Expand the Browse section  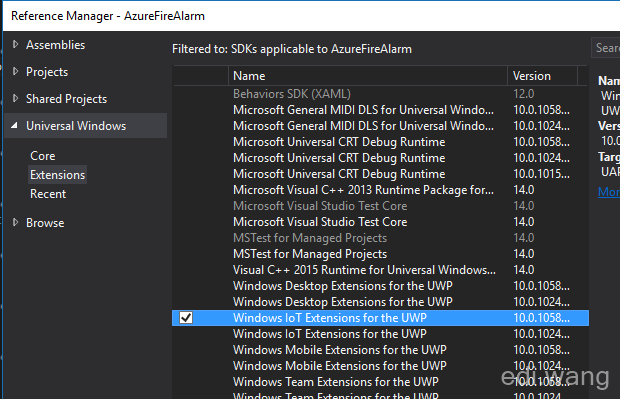coord(15,222)
